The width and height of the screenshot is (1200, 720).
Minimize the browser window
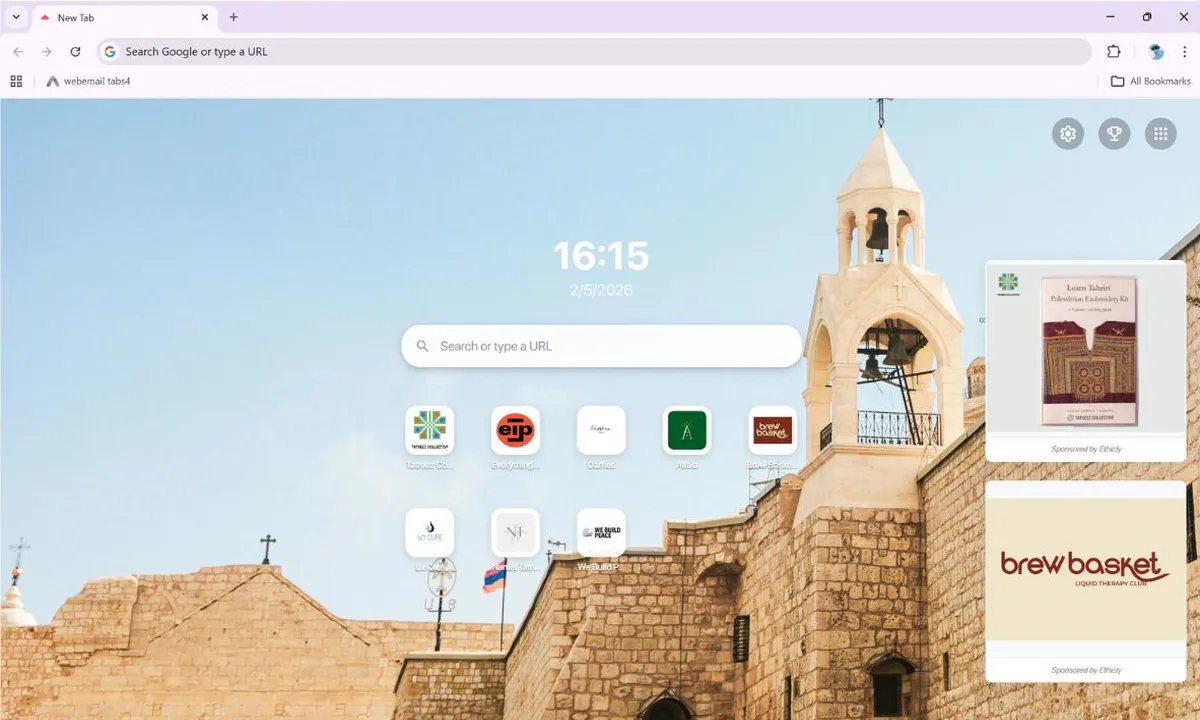(x=1111, y=17)
